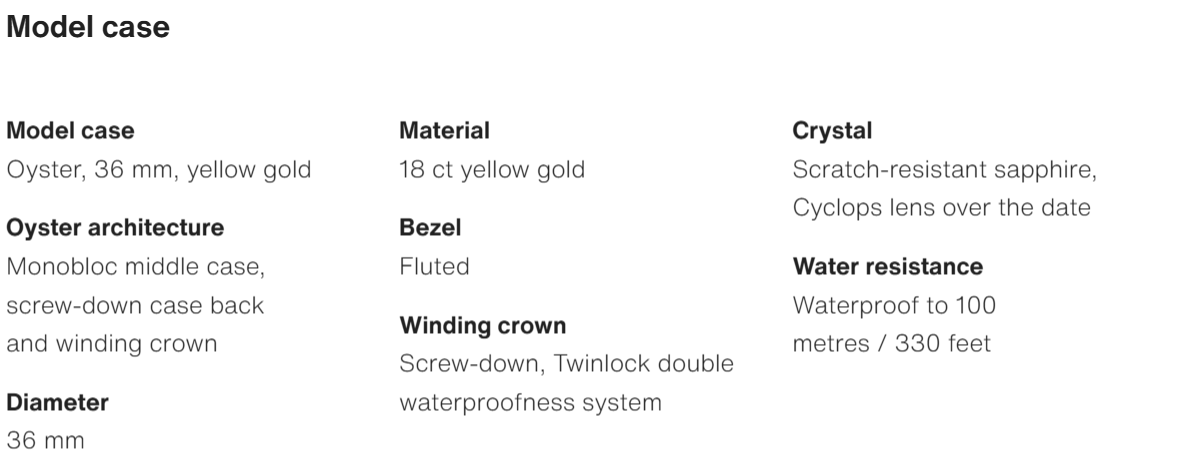Click the and winding crown line
This screenshot has width=1185, height=471.
pyautogui.click(x=112, y=344)
